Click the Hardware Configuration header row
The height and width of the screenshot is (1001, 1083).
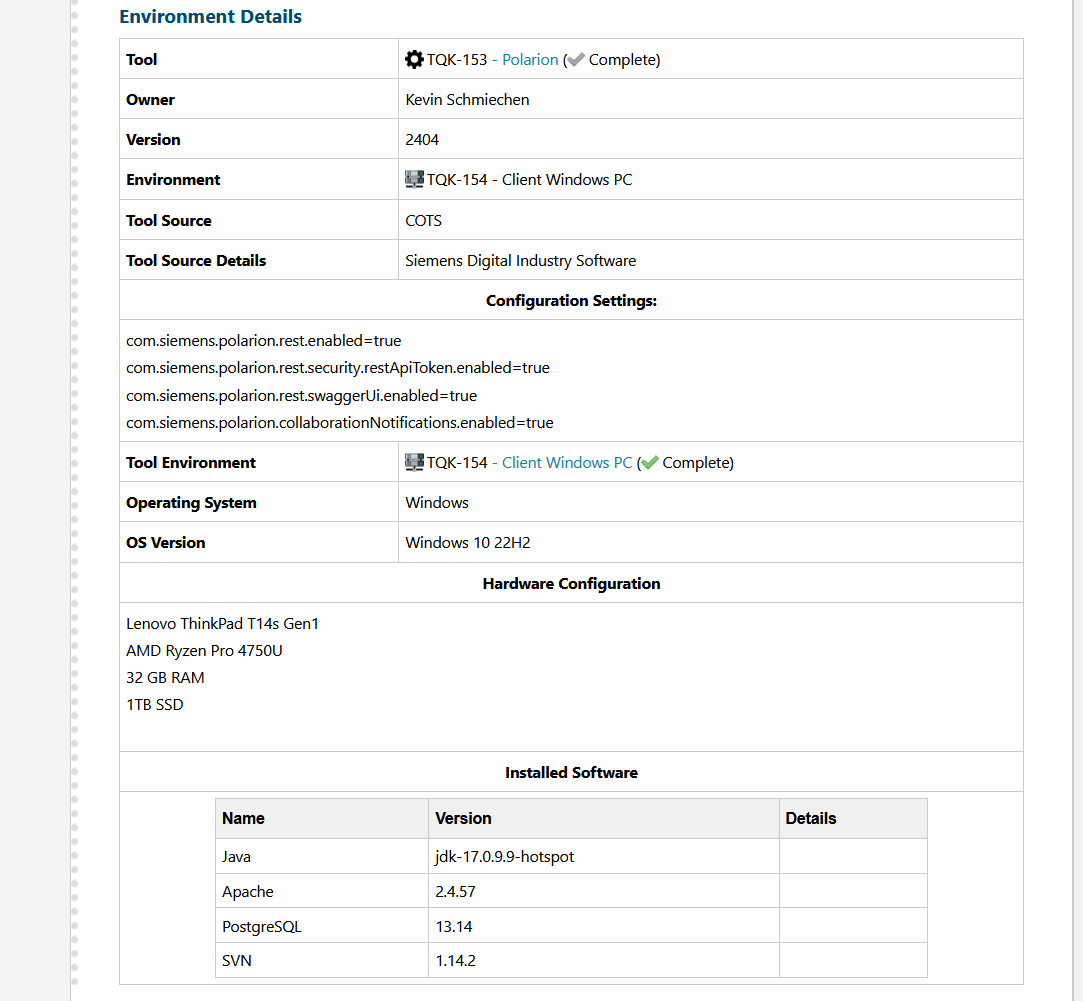coord(571,583)
